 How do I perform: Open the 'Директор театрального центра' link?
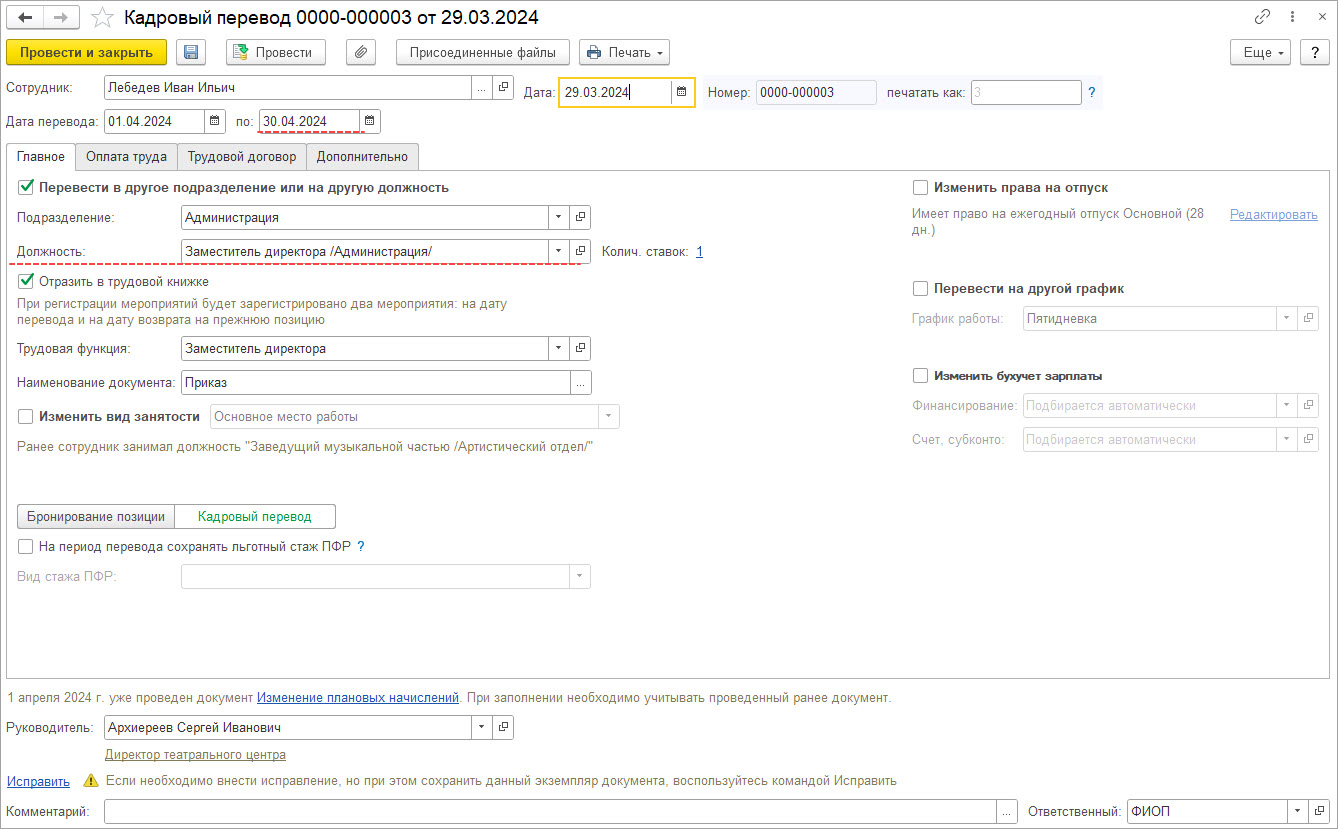(195, 754)
